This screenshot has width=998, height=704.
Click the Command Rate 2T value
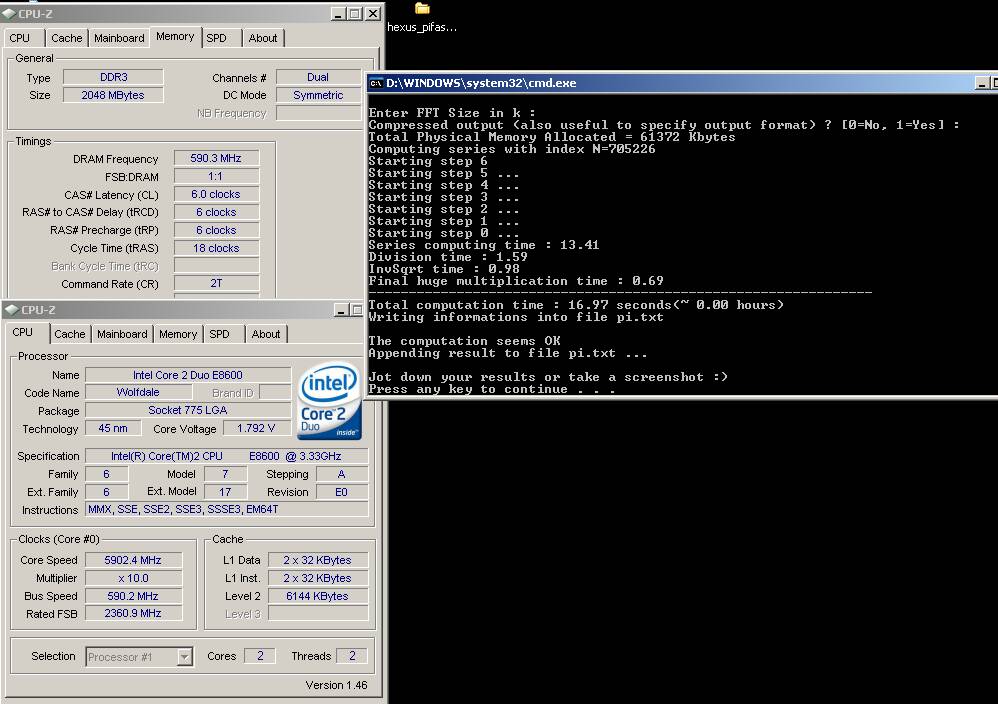pos(216,283)
